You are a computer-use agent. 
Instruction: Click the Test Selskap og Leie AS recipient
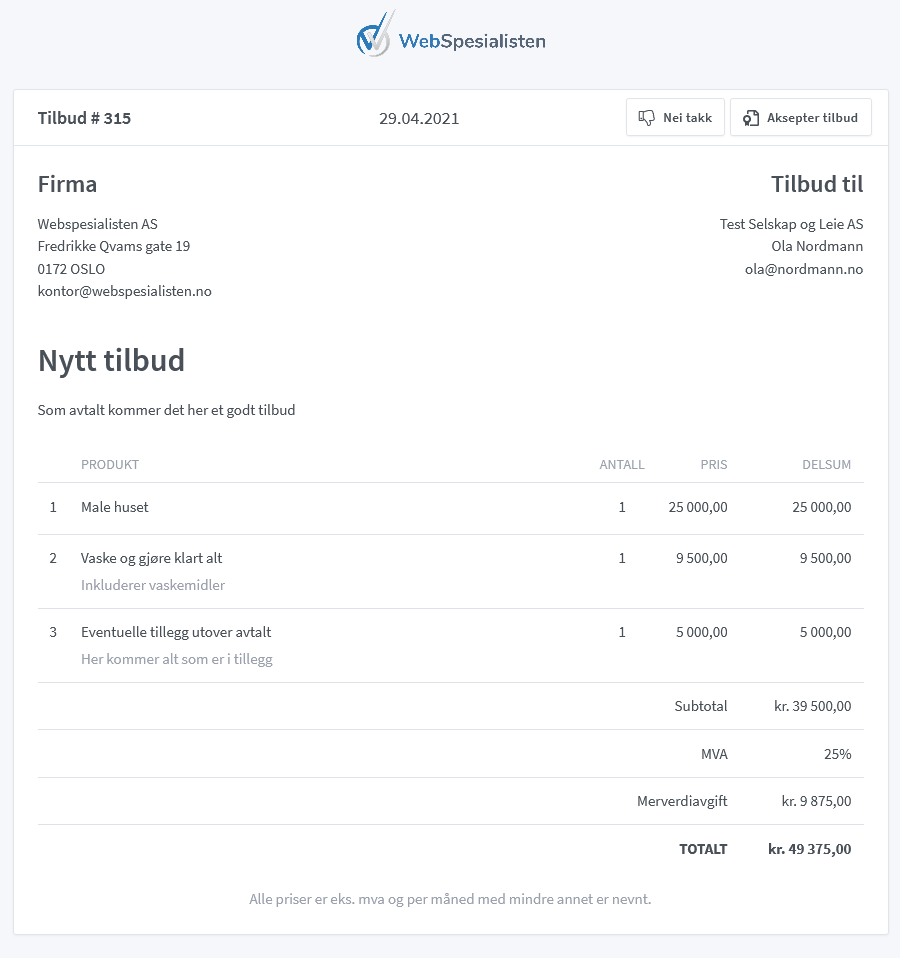[x=791, y=224]
